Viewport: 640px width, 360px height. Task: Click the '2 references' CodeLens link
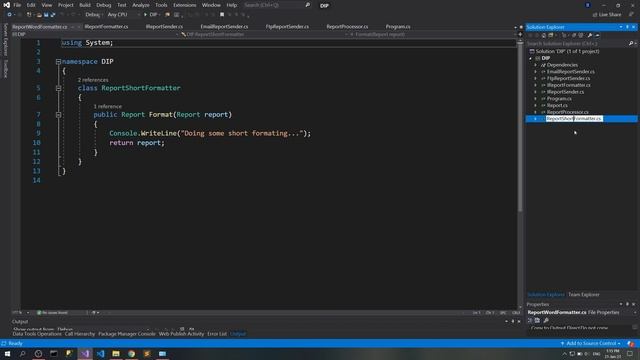[x=93, y=80]
